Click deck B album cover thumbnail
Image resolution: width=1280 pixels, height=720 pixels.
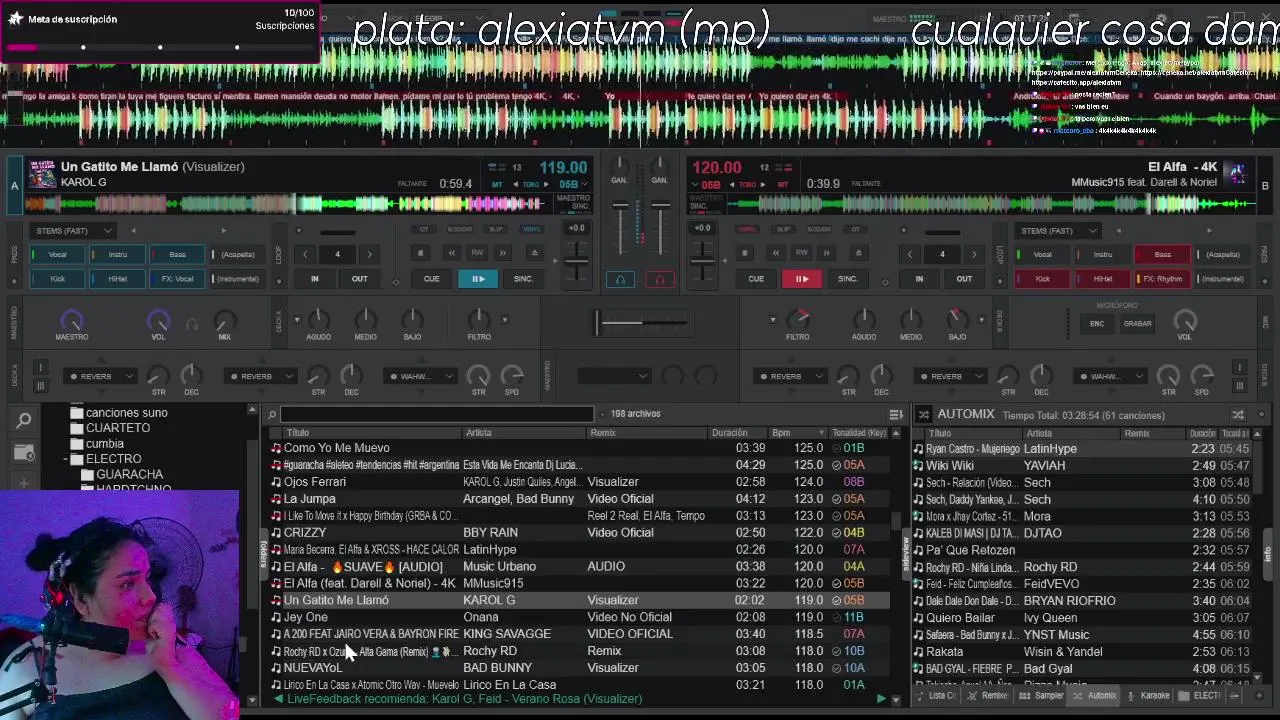[1237, 174]
